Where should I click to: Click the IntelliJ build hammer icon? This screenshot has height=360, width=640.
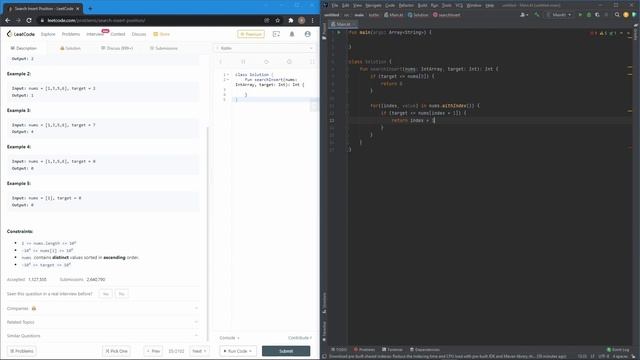click(x=537, y=15)
